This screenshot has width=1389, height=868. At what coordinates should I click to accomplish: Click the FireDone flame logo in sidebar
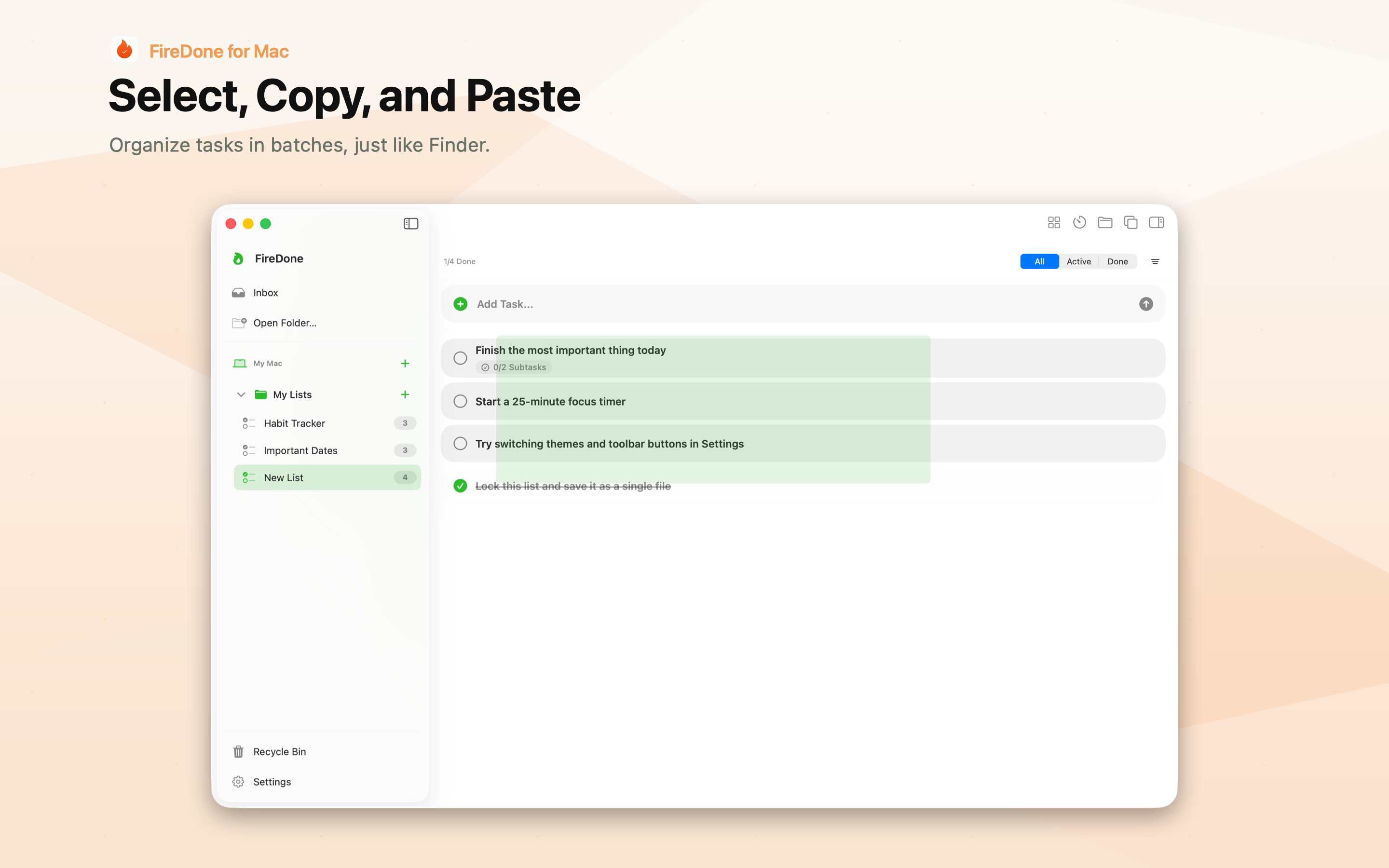pos(238,259)
